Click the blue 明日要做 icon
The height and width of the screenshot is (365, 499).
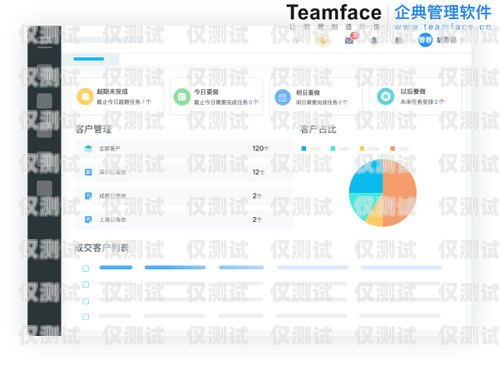tap(282, 97)
